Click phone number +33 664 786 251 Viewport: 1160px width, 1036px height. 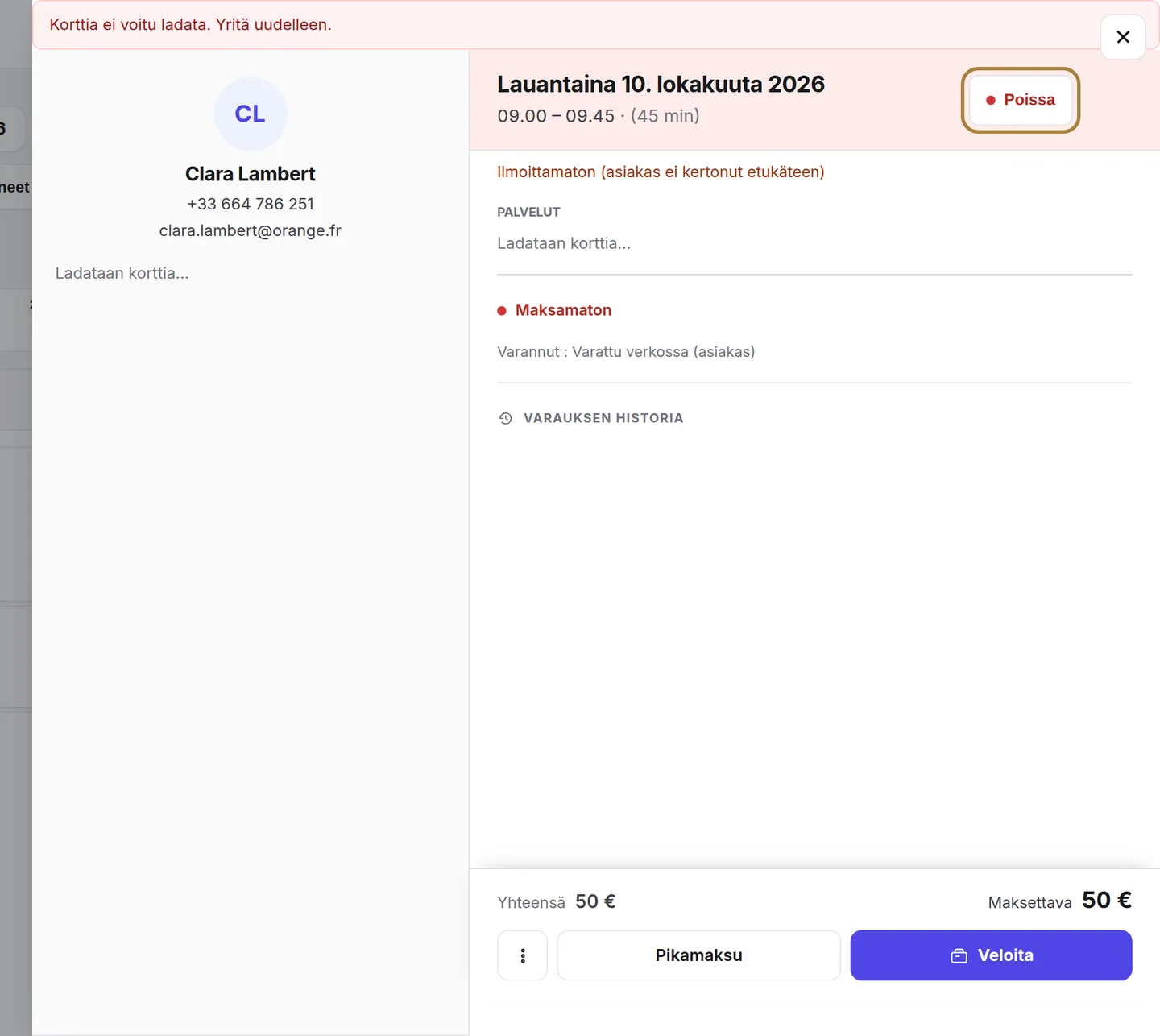click(251, 204)
